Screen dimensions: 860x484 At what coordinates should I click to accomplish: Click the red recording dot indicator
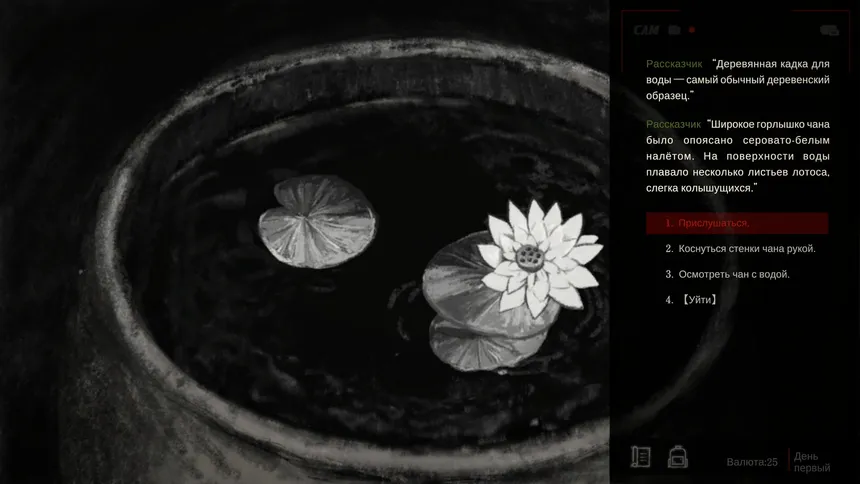point(692,30)
